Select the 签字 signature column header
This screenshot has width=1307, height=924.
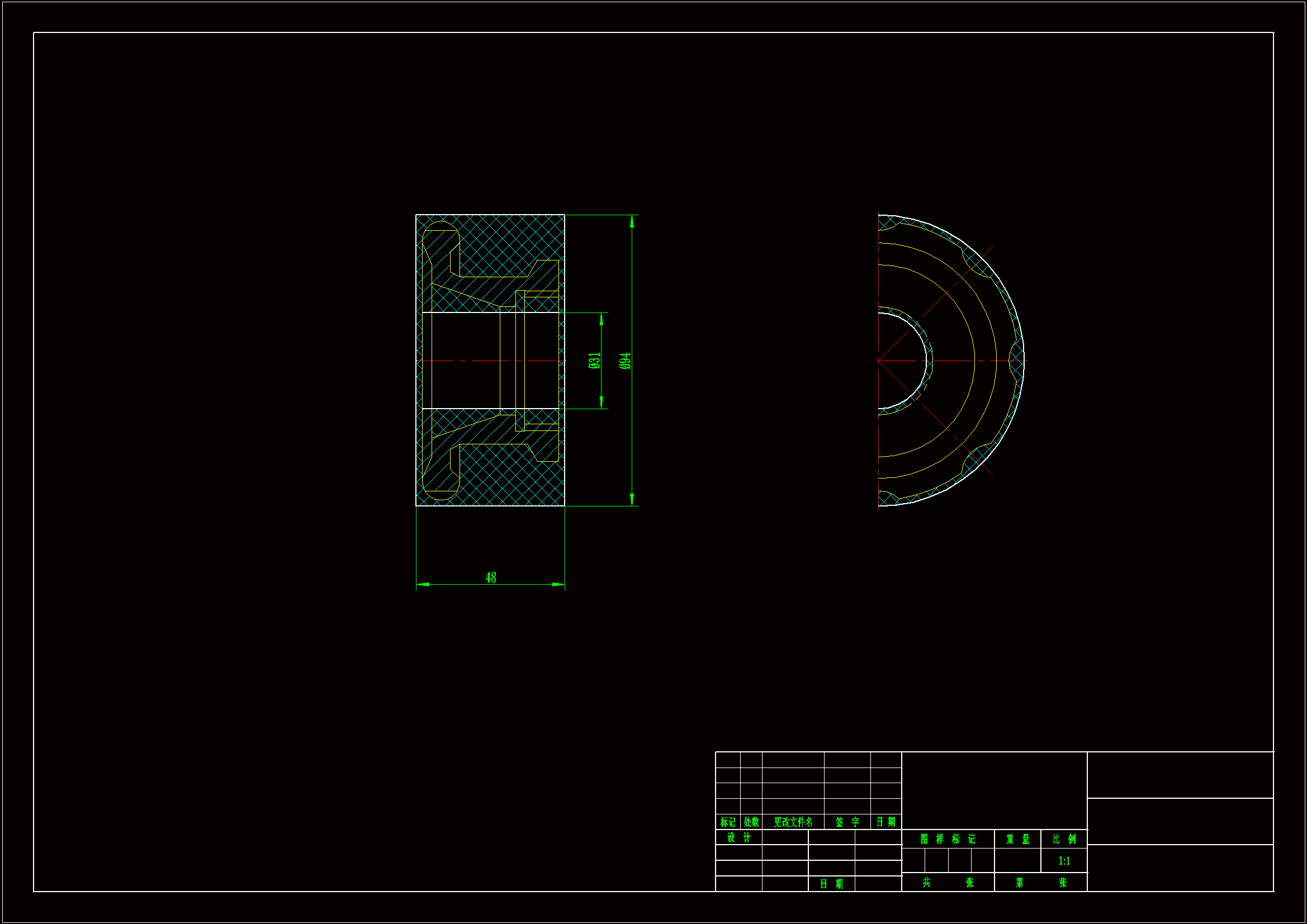tap(847, 822)
